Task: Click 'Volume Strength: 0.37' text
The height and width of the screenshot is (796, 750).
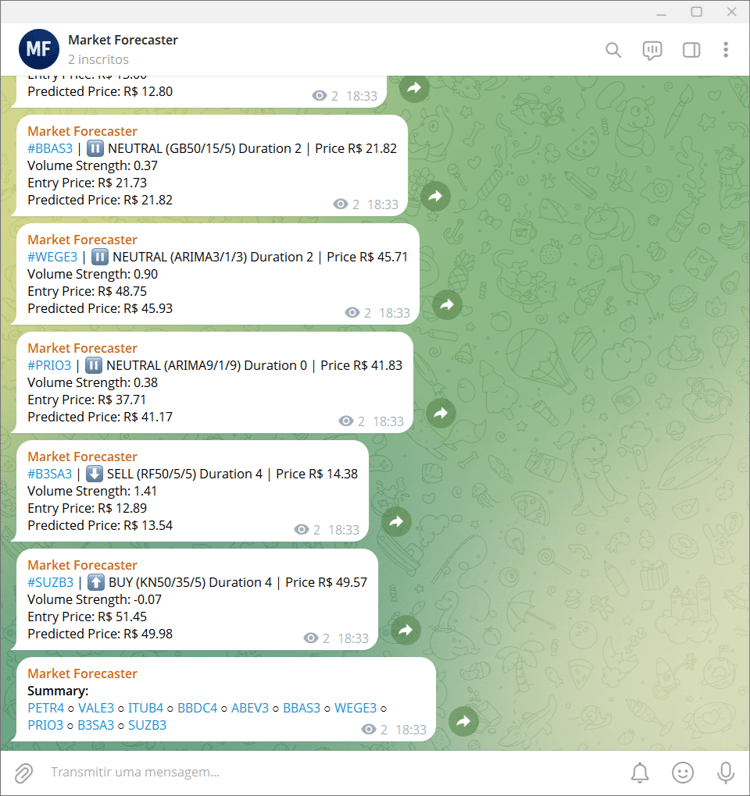Action: [x=92, y=165]
